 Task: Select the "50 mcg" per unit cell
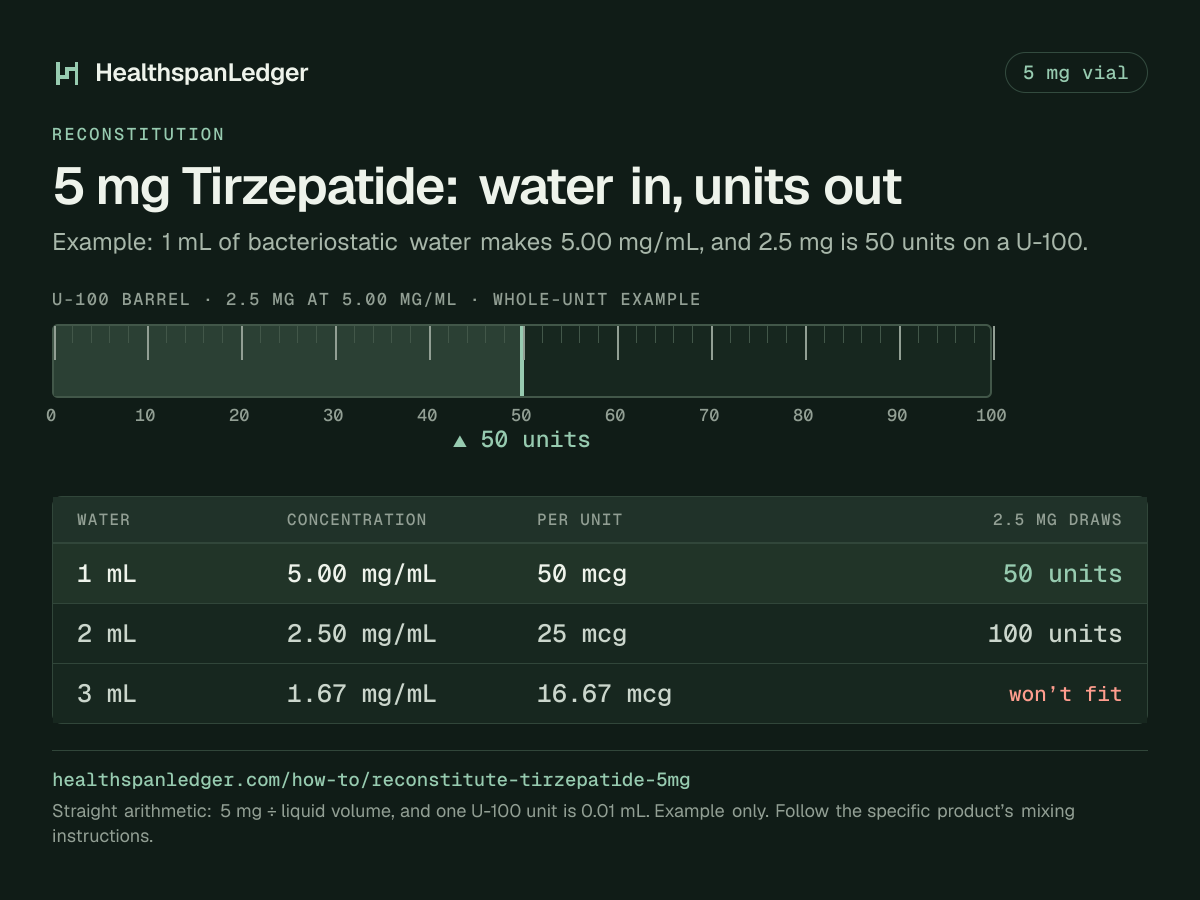tap(582, 574)
